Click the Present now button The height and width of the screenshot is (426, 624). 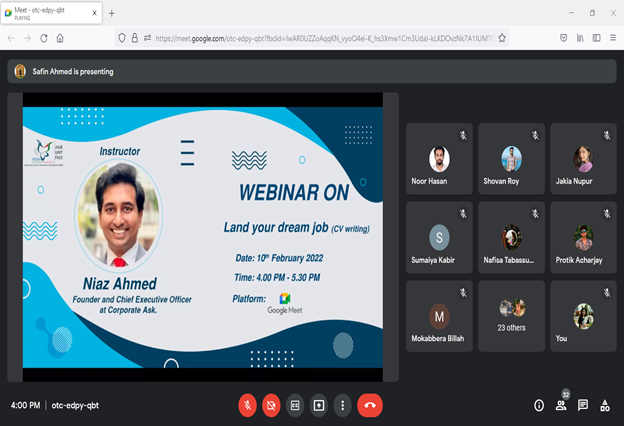pyautogui.click(x=319, y=405)
